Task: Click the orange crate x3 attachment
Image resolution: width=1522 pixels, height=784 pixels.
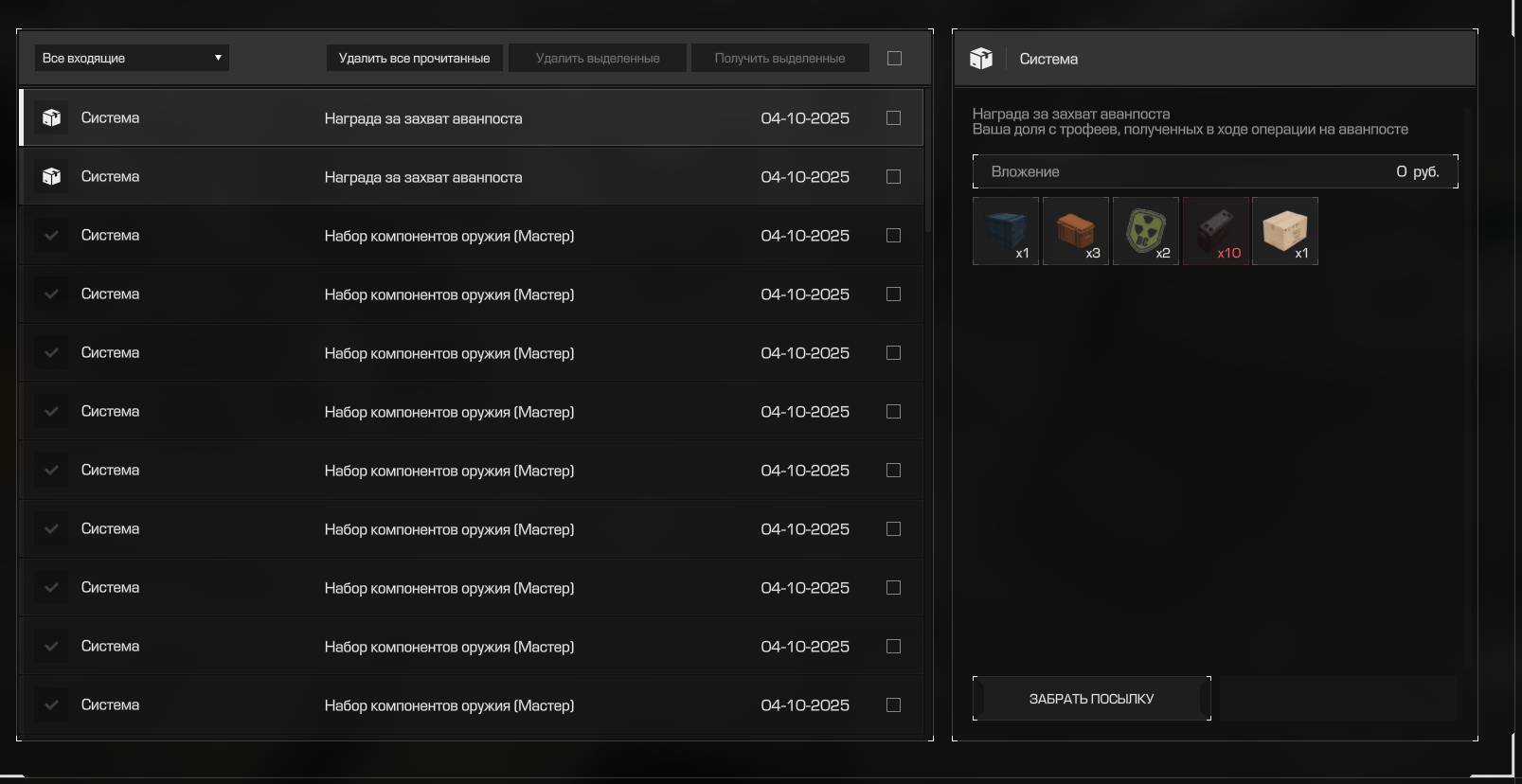Action: click(x=1075, y=230)
